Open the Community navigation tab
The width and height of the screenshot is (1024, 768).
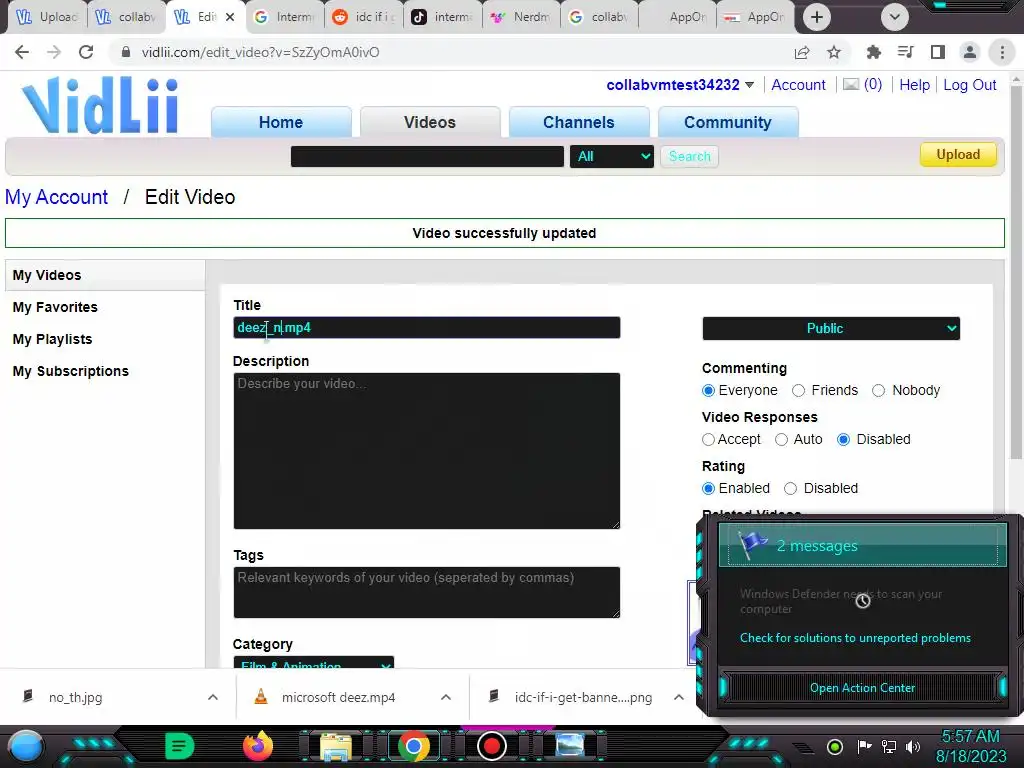(728, 122)
